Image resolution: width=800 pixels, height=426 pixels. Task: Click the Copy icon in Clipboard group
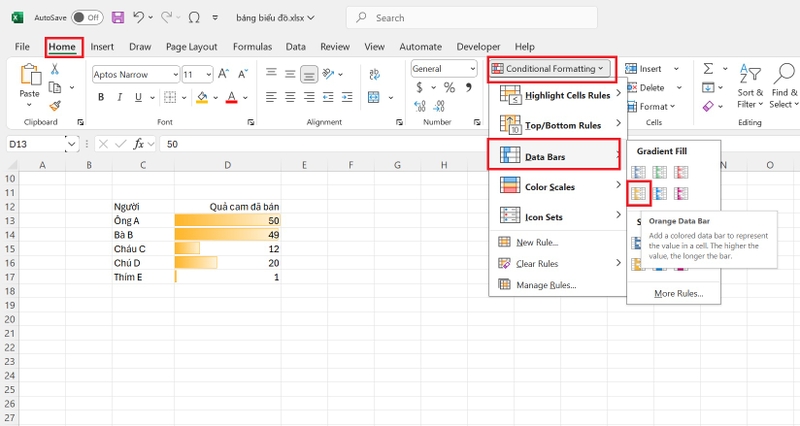pos(55,87)
